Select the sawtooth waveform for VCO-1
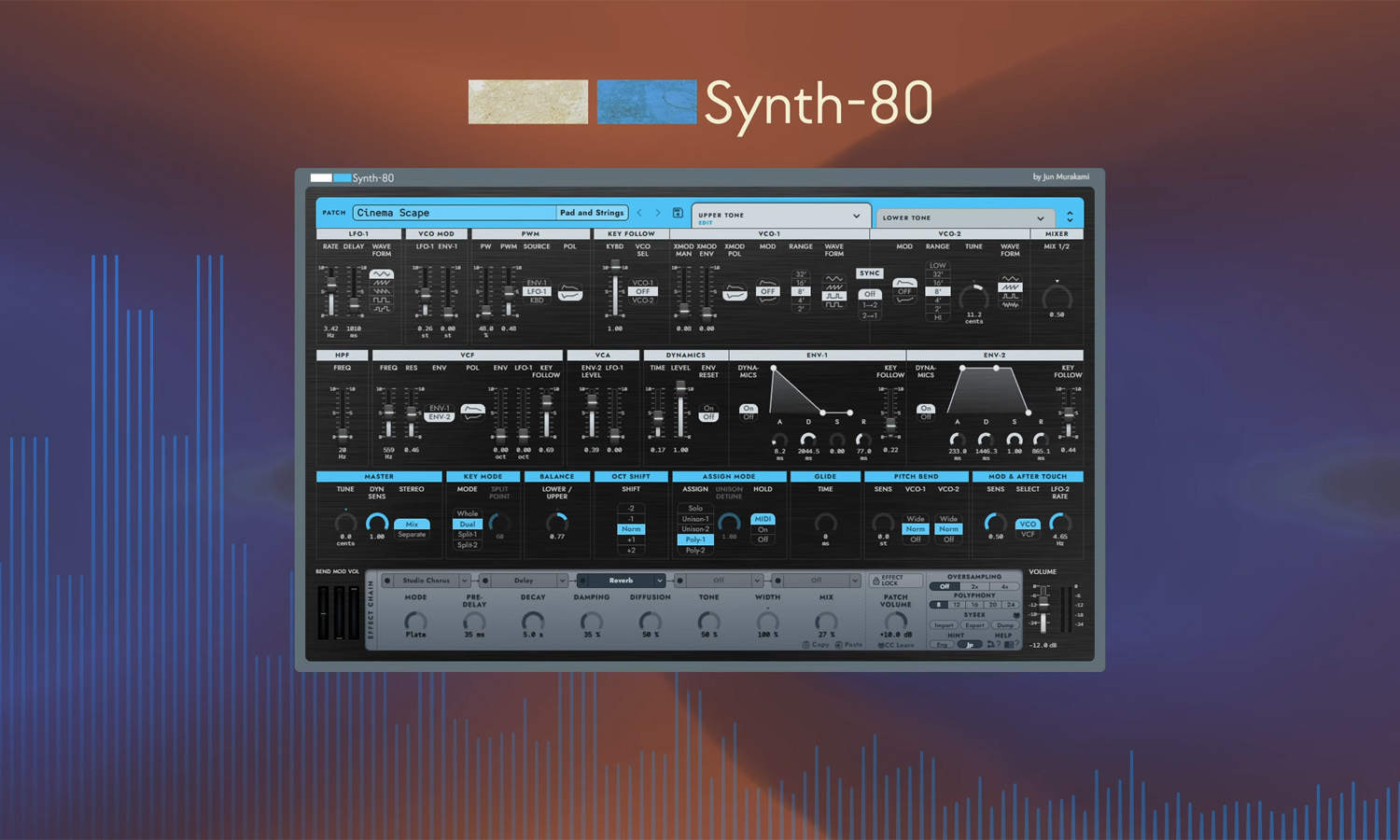The width and height of the screenshot is (1400, 840). pyautogui.click(x=833, y=287)
